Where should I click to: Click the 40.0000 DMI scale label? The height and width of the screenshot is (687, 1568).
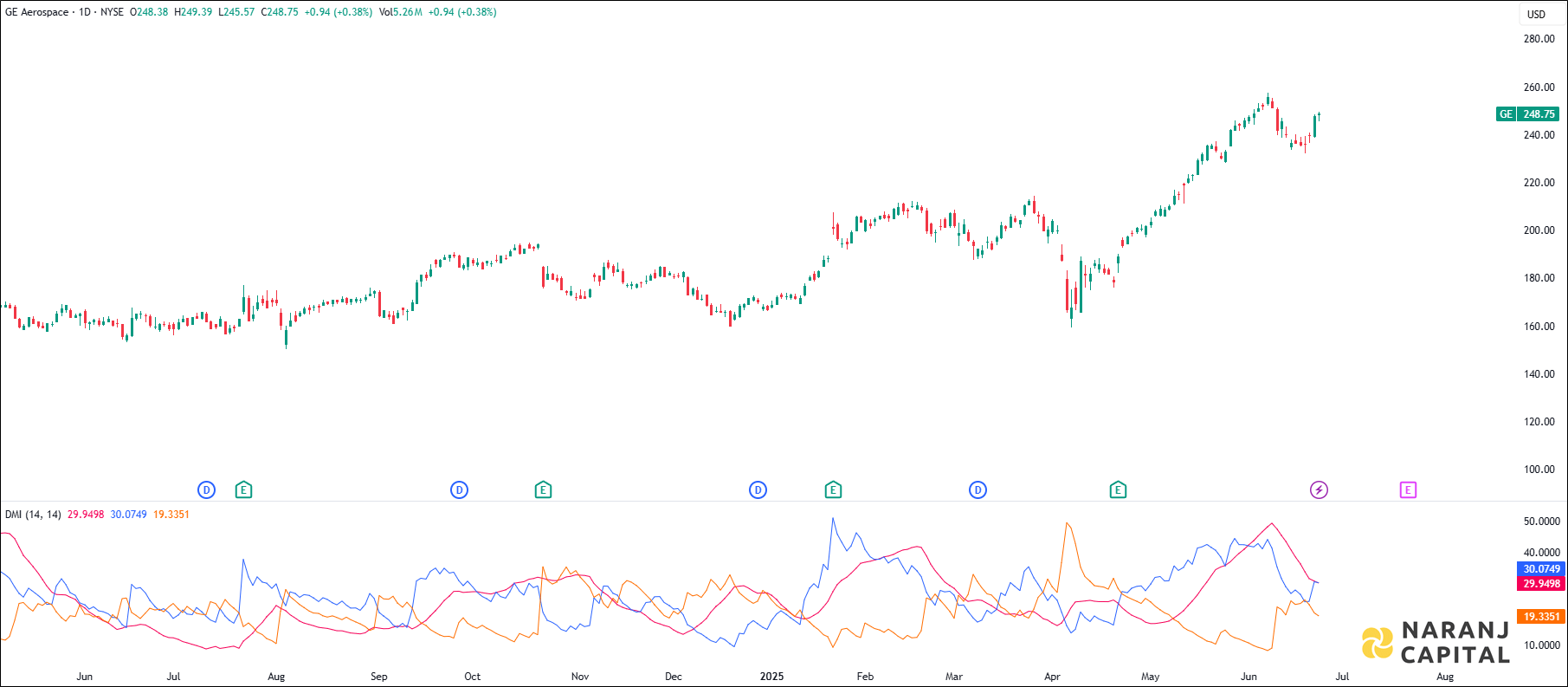[x=1542, y=553]
